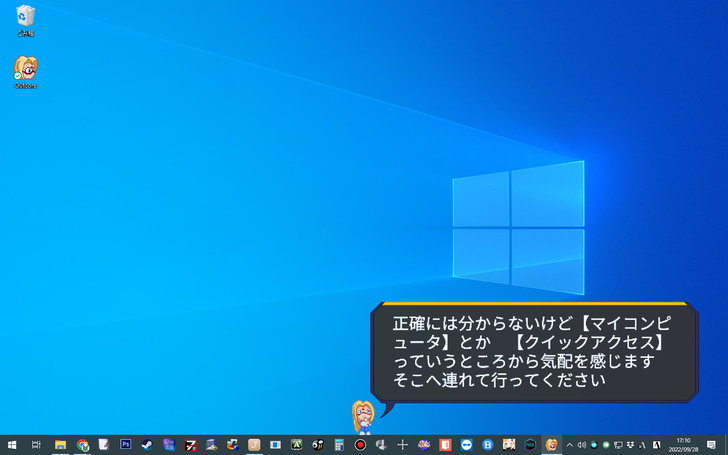Image resolution: width=728 pixels, height=455 pixels.
Task: Open the red-bordered Z taskbar icon
Action: [190, 445]
